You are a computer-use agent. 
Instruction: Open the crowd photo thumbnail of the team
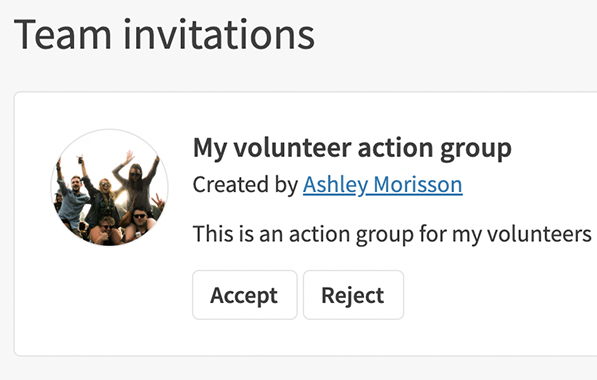tap(110, 187)
